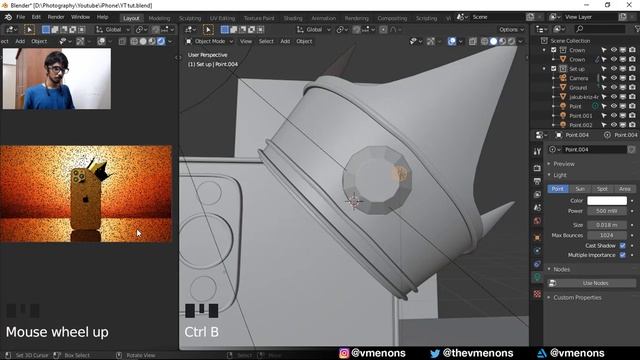Click the fake user shield icon beside Point.004

[631, 149]
